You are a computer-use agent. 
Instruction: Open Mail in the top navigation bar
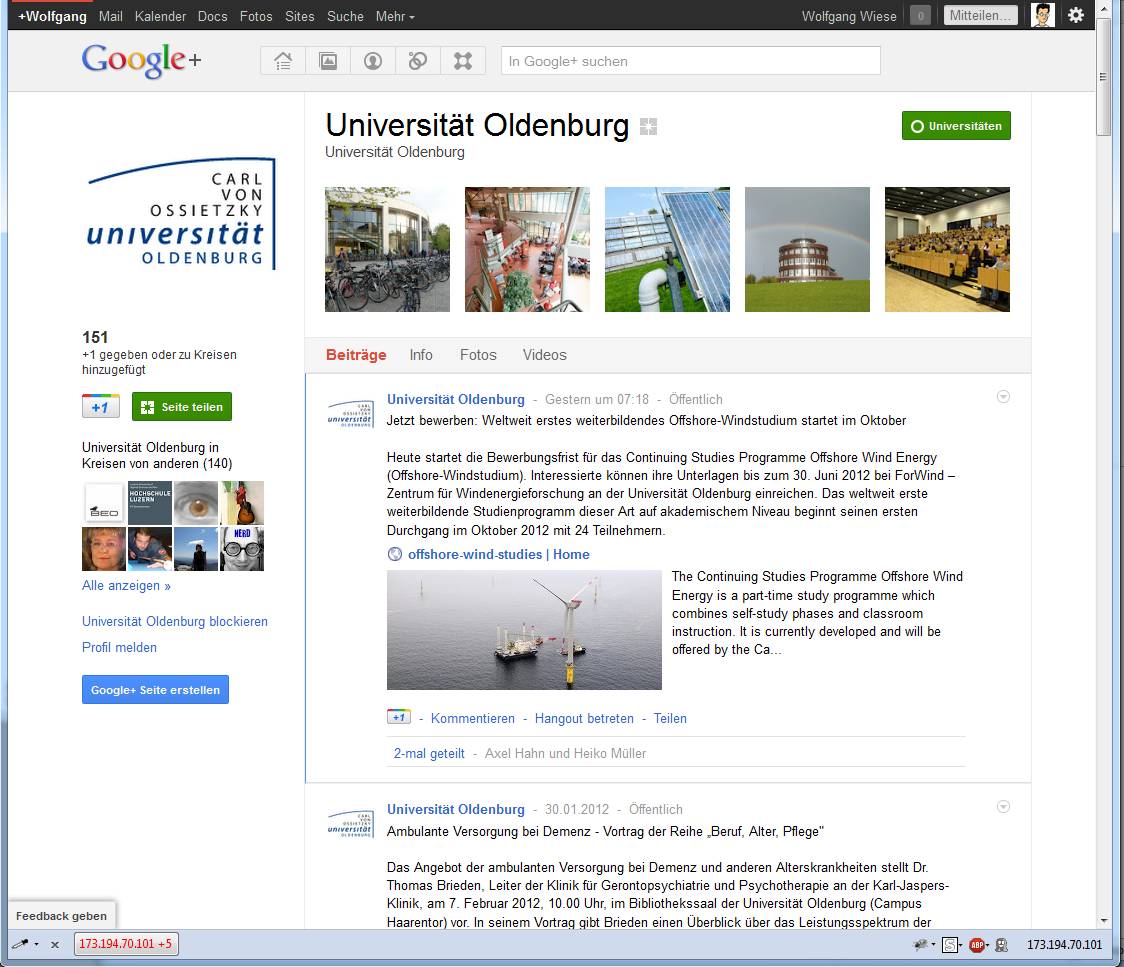(110, 16)
